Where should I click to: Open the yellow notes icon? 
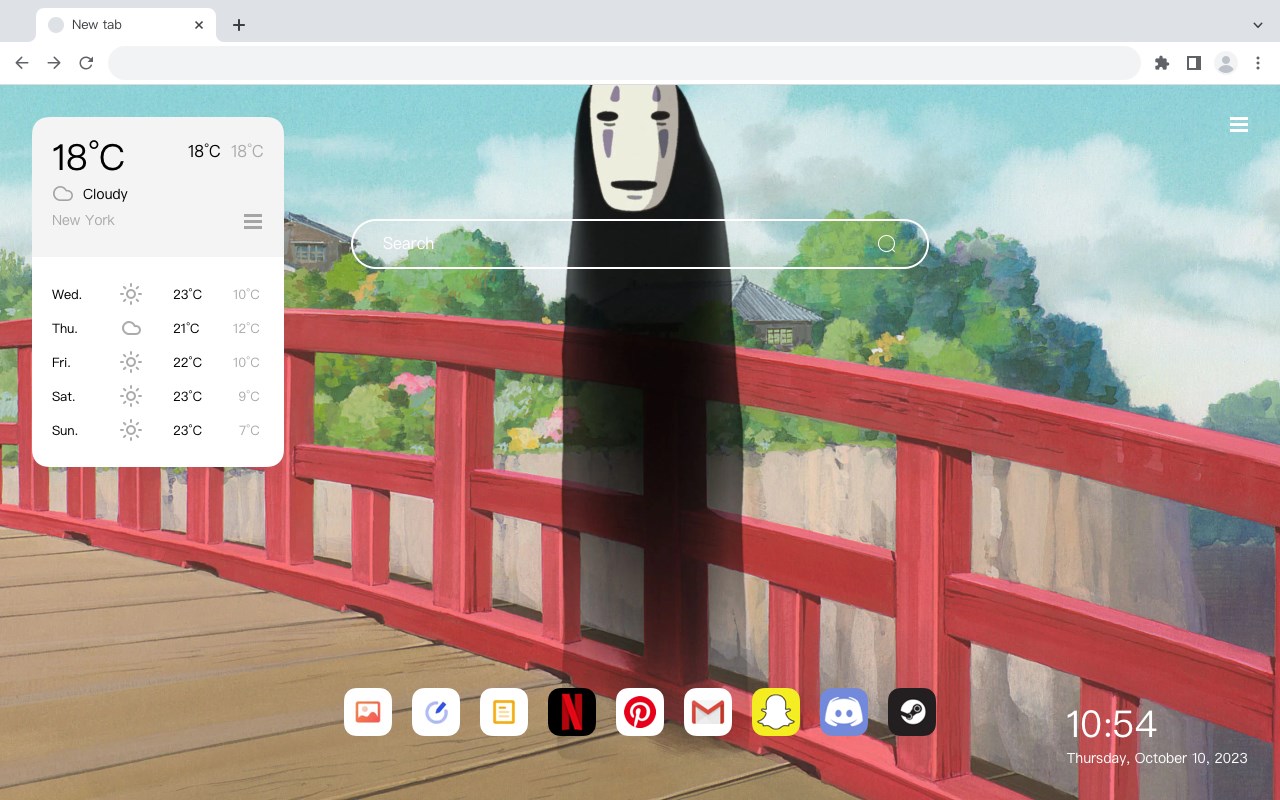pos(504,712)
